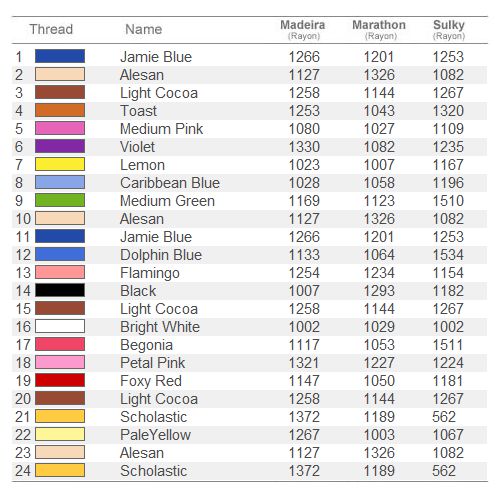Image resolution: width=500 pixels, height=492 pixels.
Task: Click the Marathon column header
Action: [x=379, y=29]
